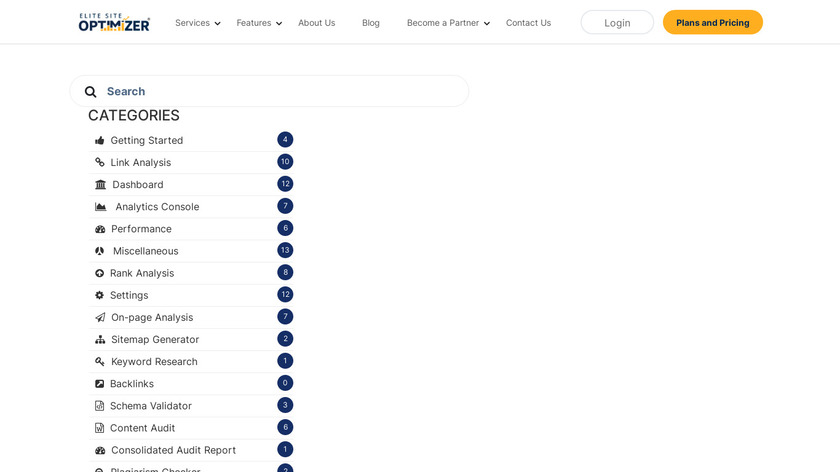The image size is (840, 472).
Task: Click the icon beside Miscellaneous
Action: coord(100,251)
